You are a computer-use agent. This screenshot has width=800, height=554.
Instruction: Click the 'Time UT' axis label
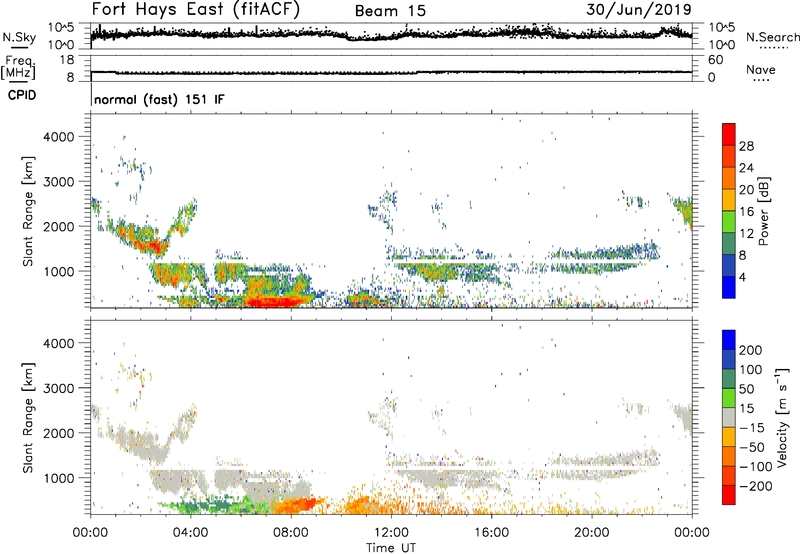391,548
